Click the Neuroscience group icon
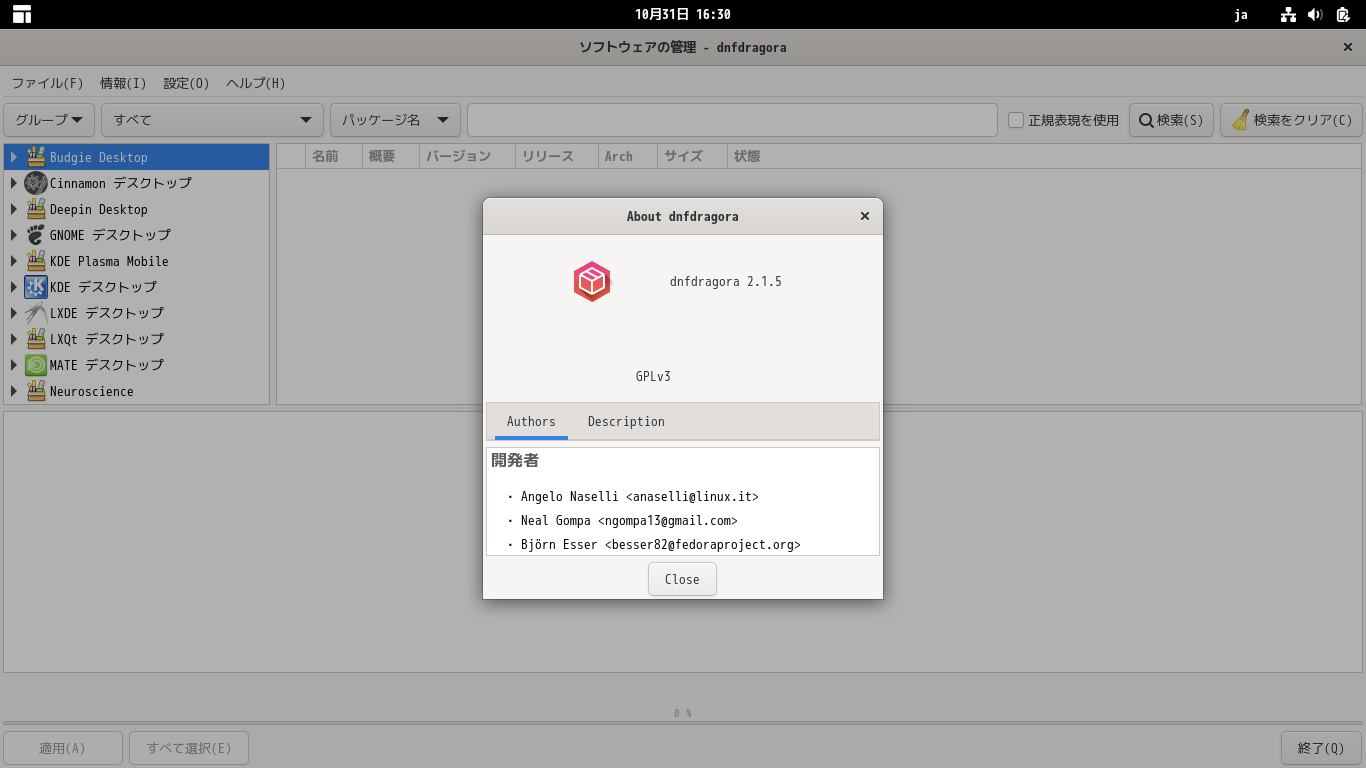The height and width of the screenshot is (768, 1366). pos(36,391)
